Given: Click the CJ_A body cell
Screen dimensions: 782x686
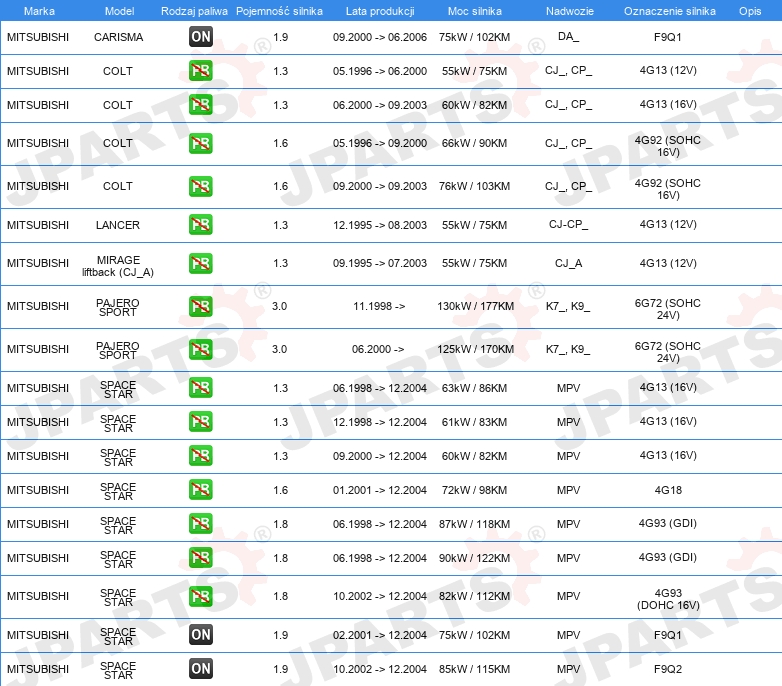Looking at the screenshot, I should pyautogui.click(x=569, y=263).
